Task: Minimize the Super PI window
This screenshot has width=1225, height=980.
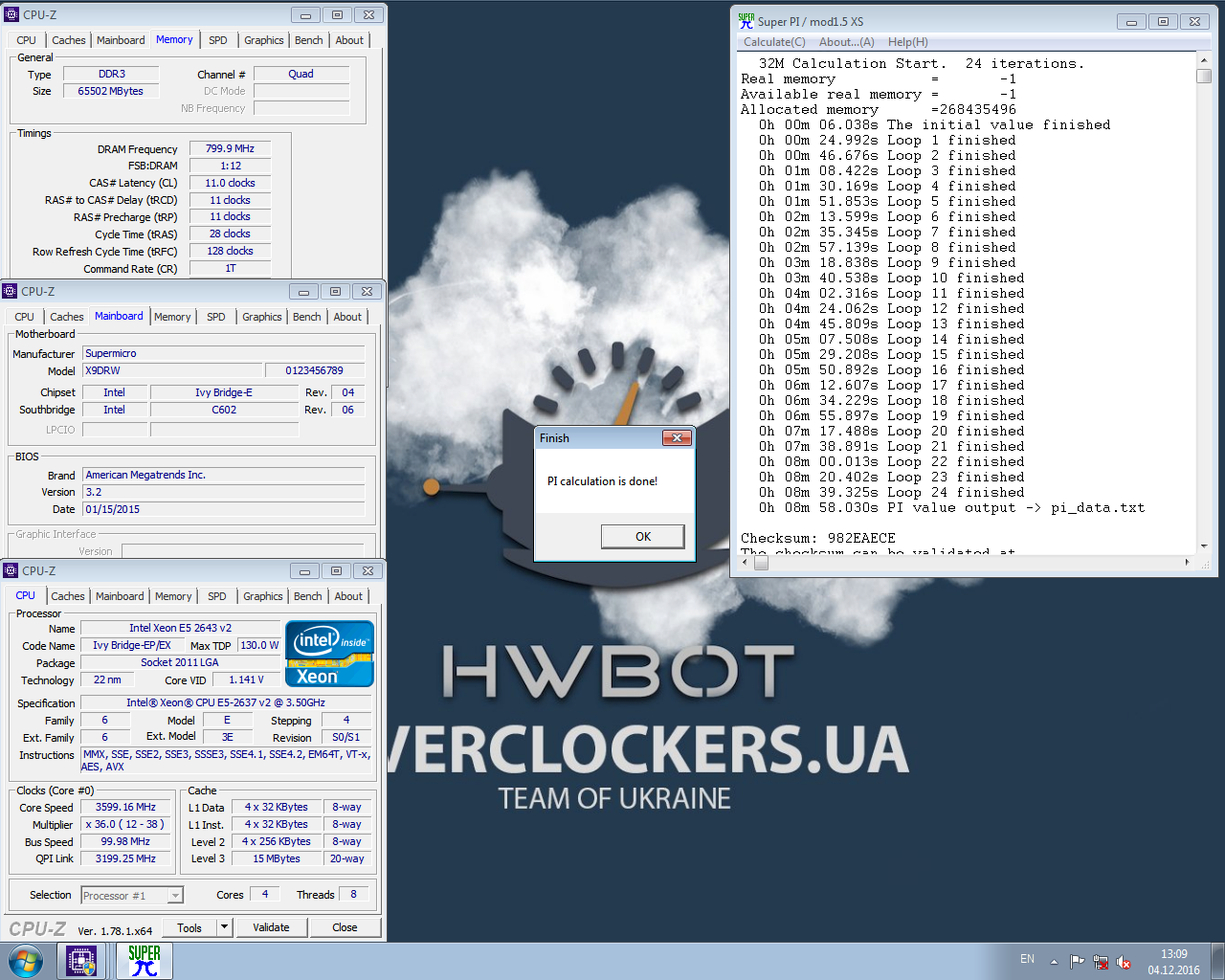Action: pos(1131,21)
